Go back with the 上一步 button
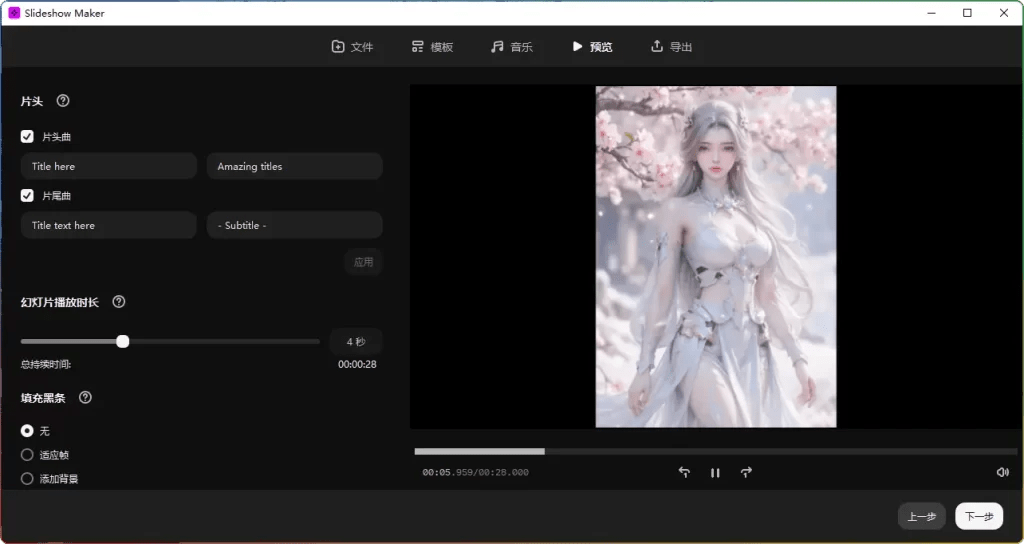 [921, 516]
